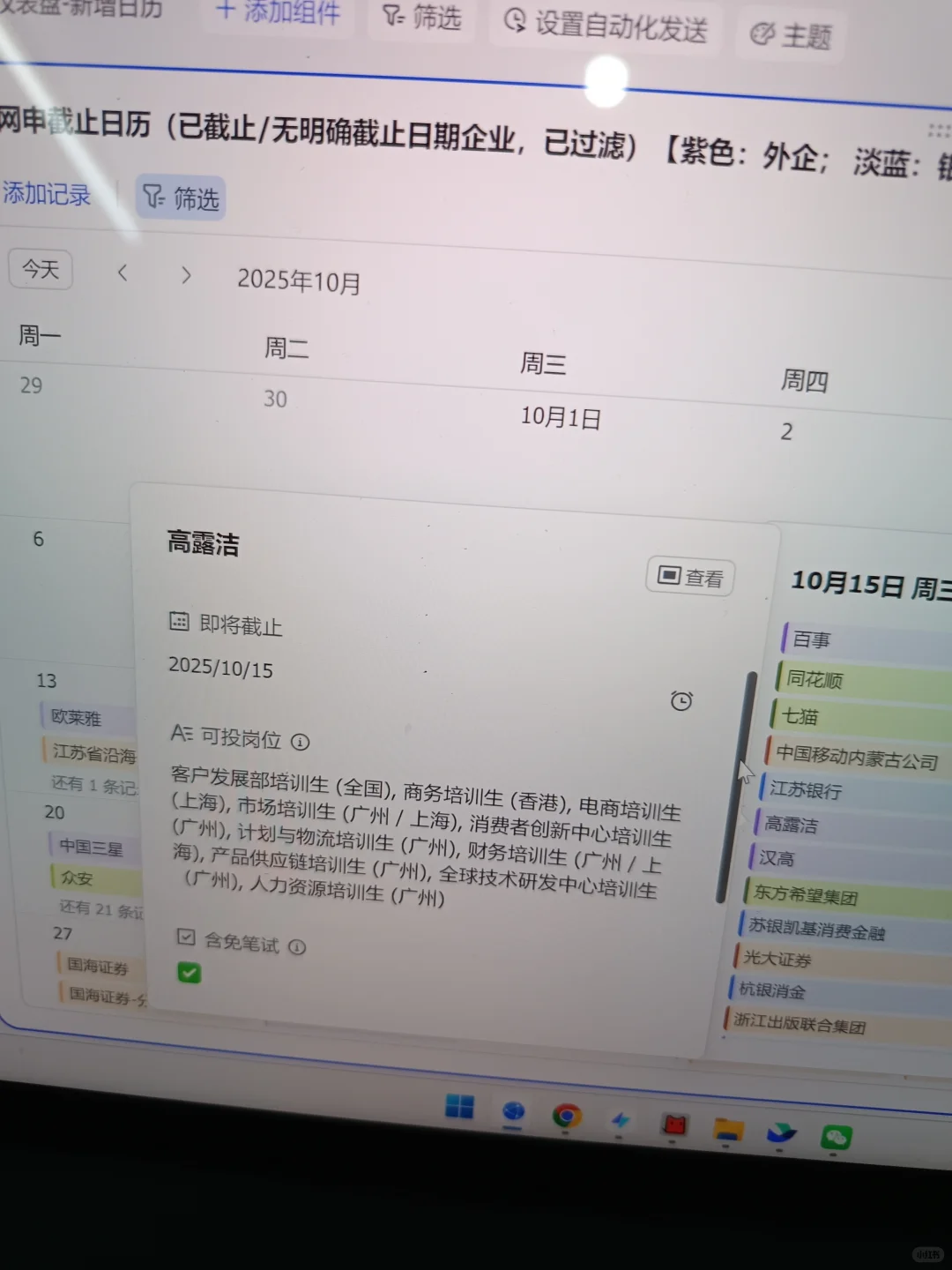Click the calendar icon beside 即将截止
Screen dimensions: 952x1270
pos(179,622)
